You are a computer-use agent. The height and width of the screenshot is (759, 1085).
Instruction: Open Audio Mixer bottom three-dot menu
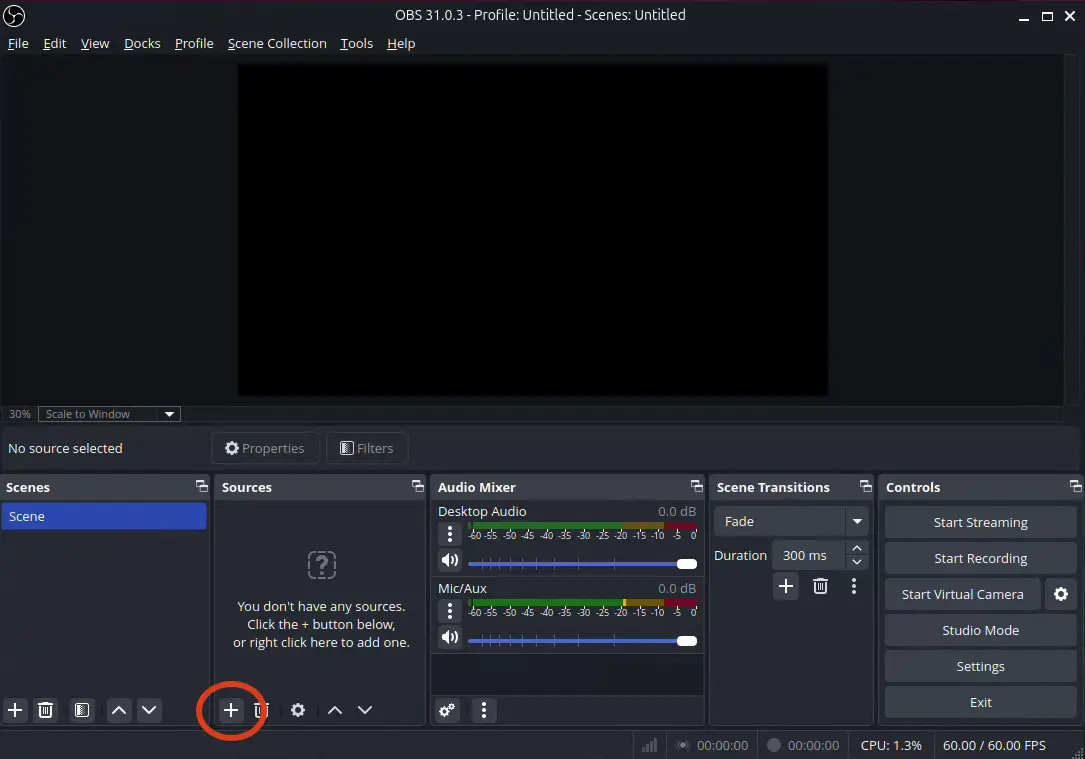coord(484,710)
